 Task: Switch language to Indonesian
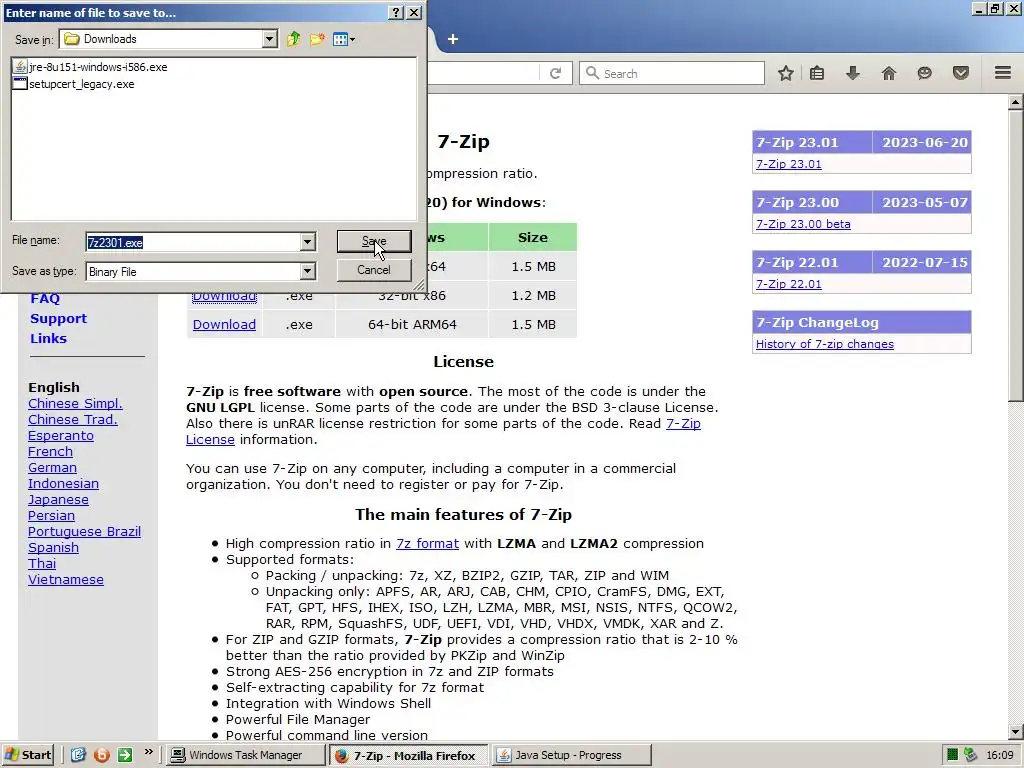(x=63, y=484)
